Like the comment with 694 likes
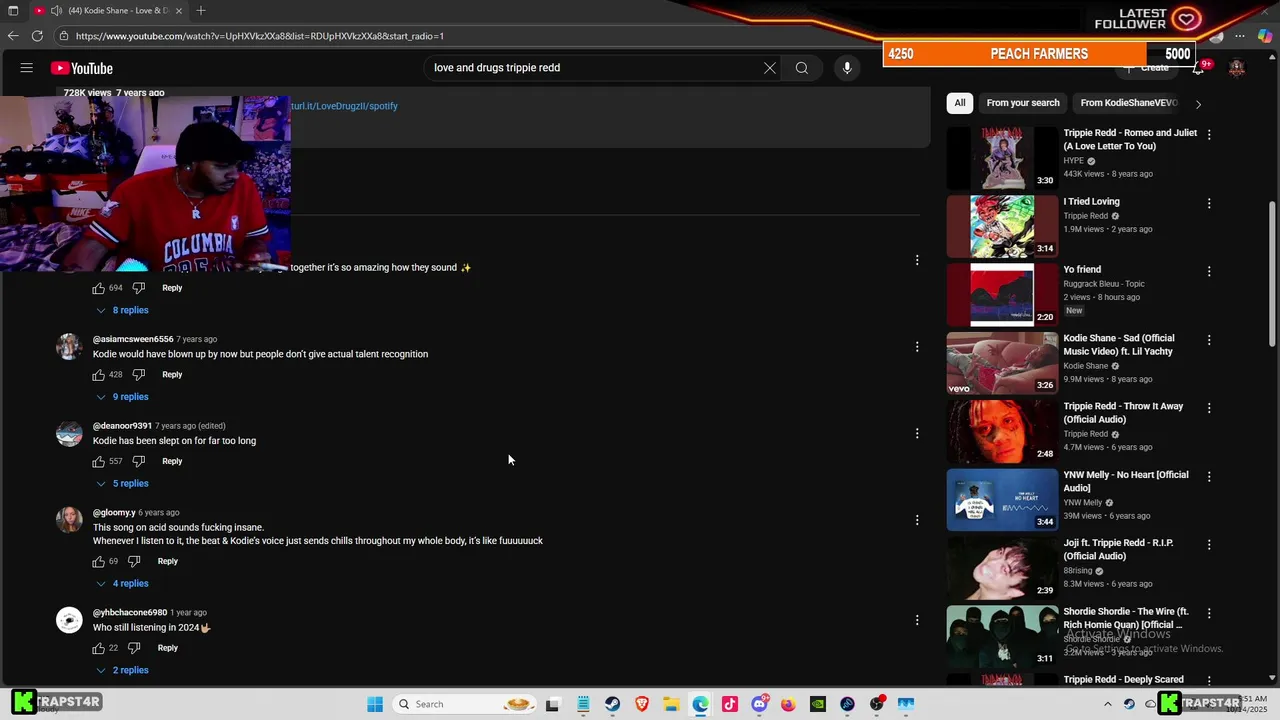 click(98, 288)
